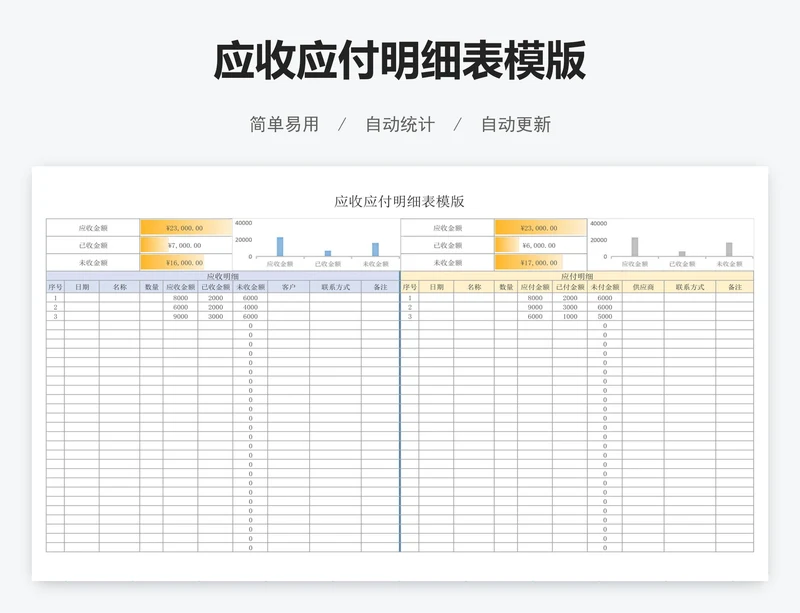This screenshot has width=800, height=613.
Task: Click the large heading 应收应付明细表模版
Action: [399, 61]
